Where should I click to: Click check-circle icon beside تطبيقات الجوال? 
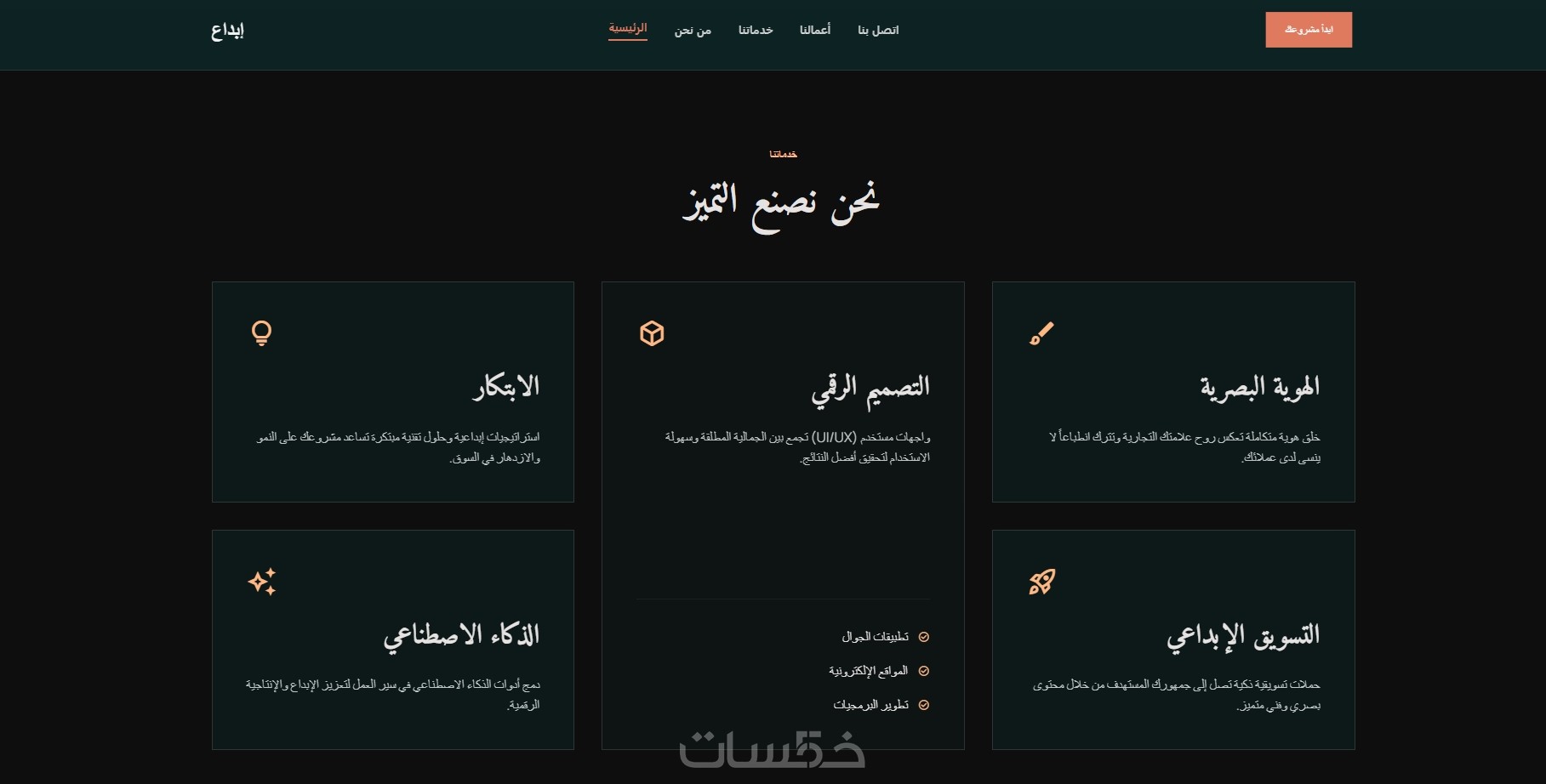pos(924,637)
